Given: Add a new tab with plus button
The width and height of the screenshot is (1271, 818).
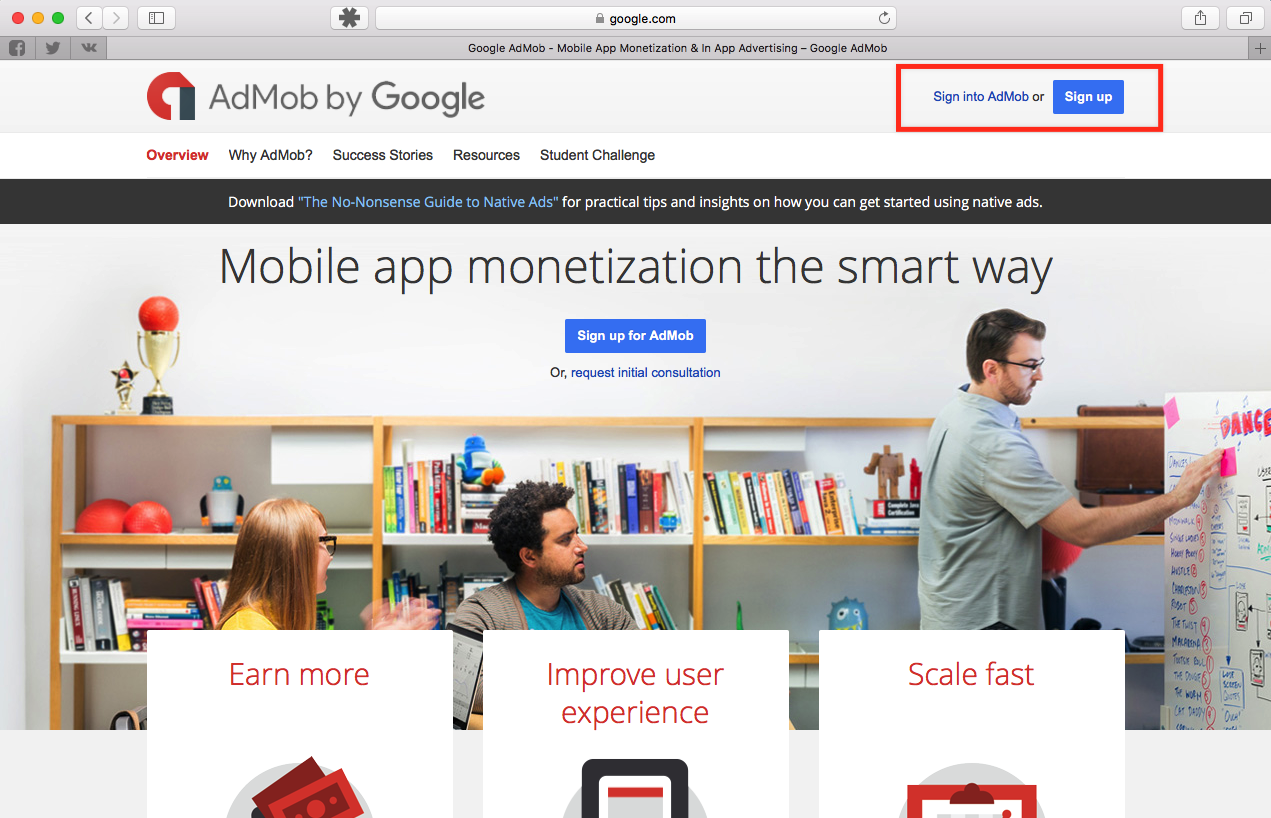Looking at the screenshot, I should [1260, 48].
